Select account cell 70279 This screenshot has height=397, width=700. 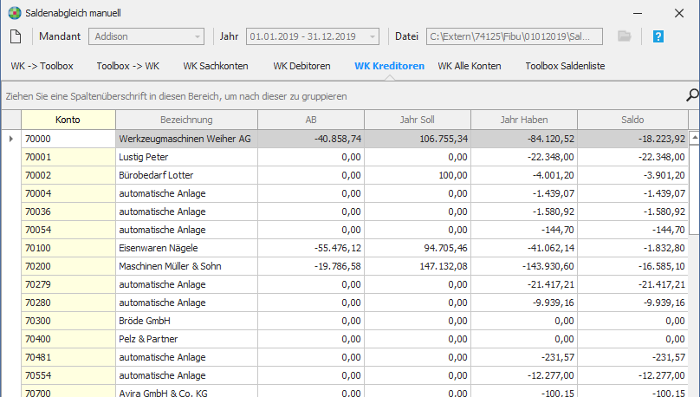pos(68,284)
